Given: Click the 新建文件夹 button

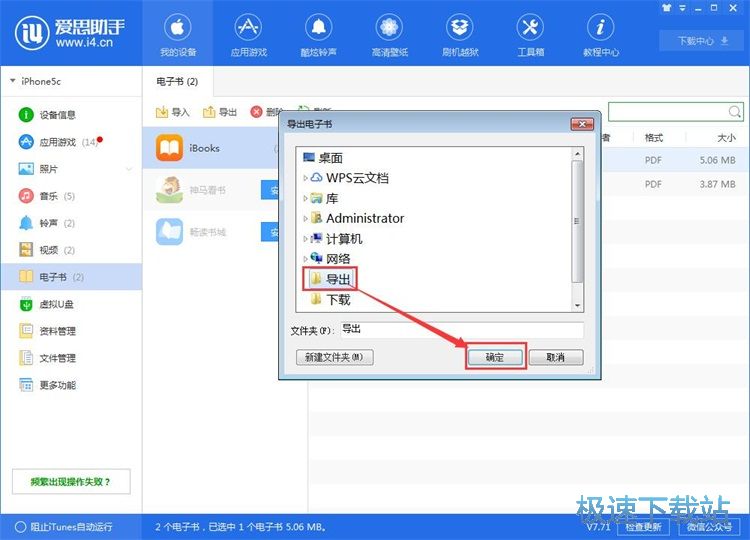Looking at the screenshot, I should tap(334, 357).
